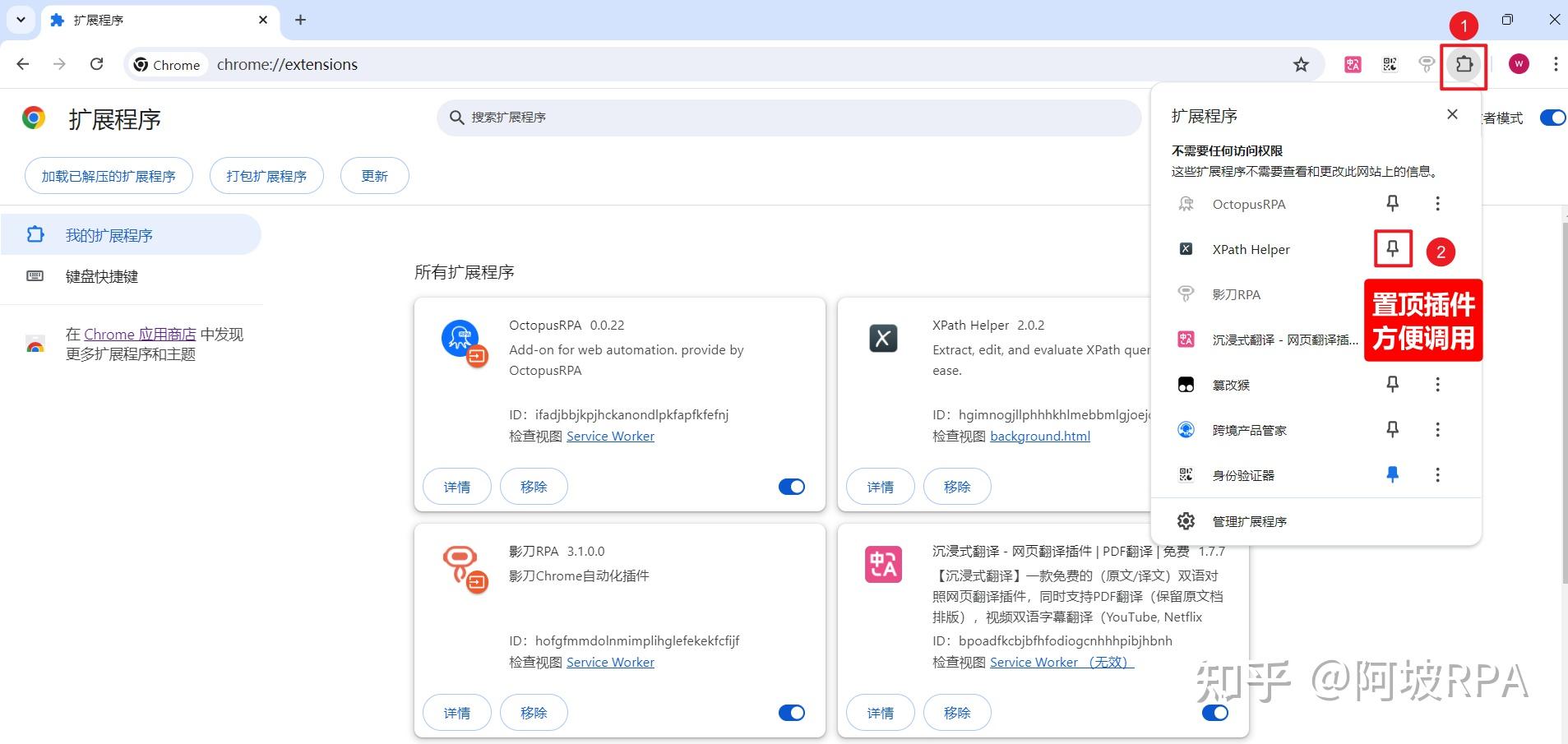Pin XPath Helper to the toolbar
The height and width of the screenshot is (744, 1568).
pos(1391,249)
